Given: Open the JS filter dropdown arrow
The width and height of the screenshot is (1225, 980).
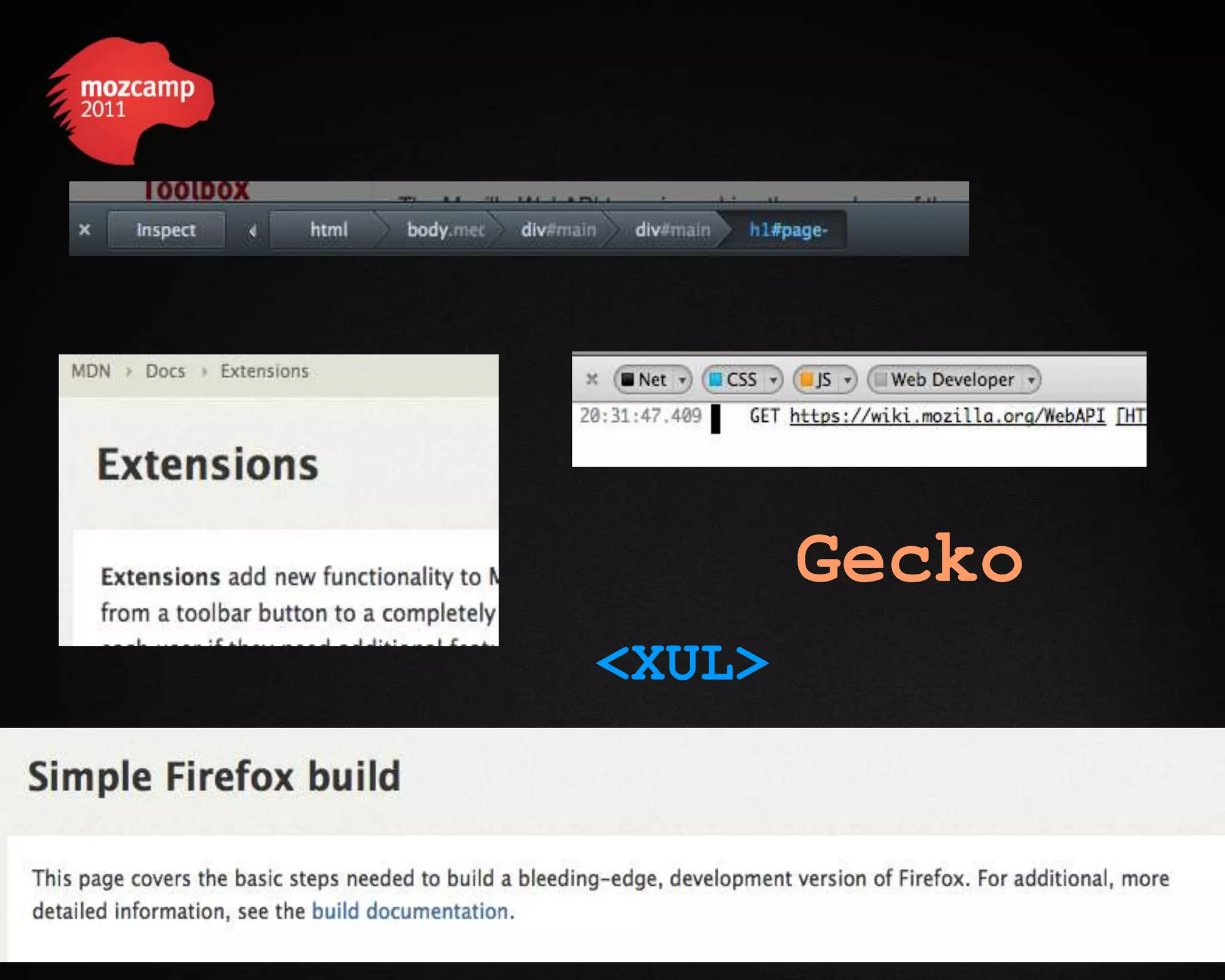Looking at the screenshot, I should pos(847,380).
